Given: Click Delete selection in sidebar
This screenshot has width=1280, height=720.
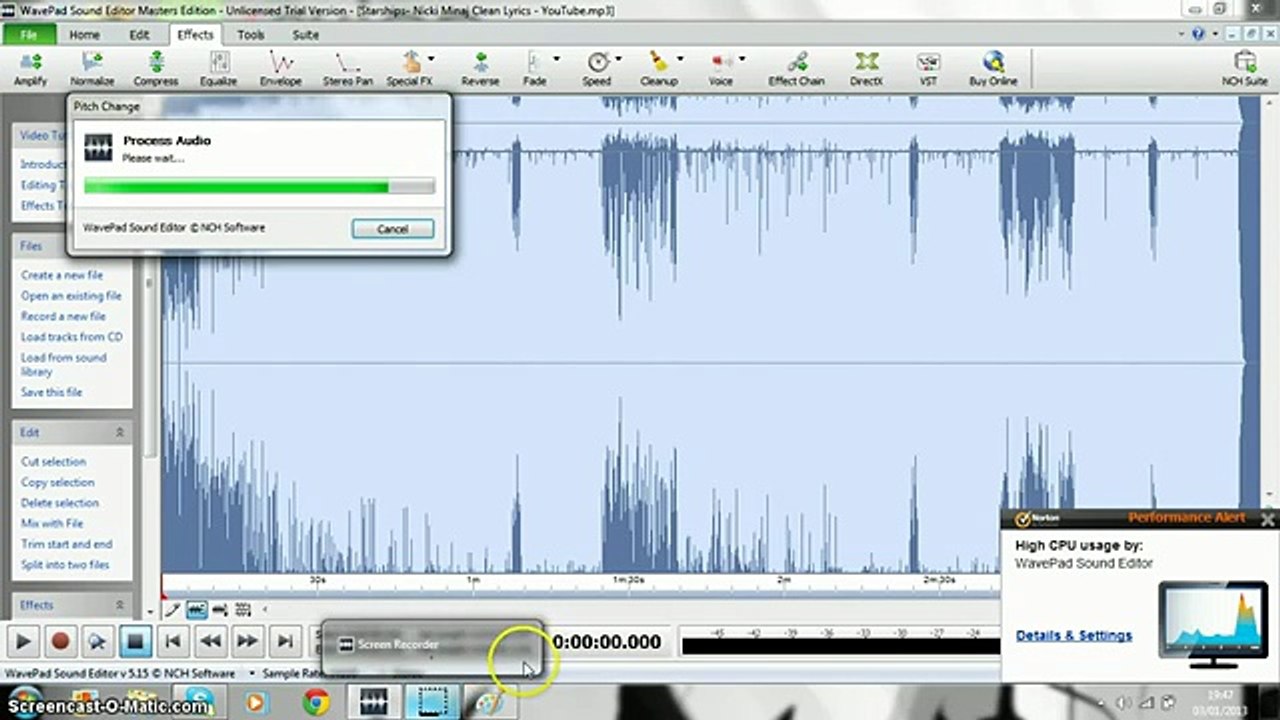Looking at the screenshot, I should (60, 503).
